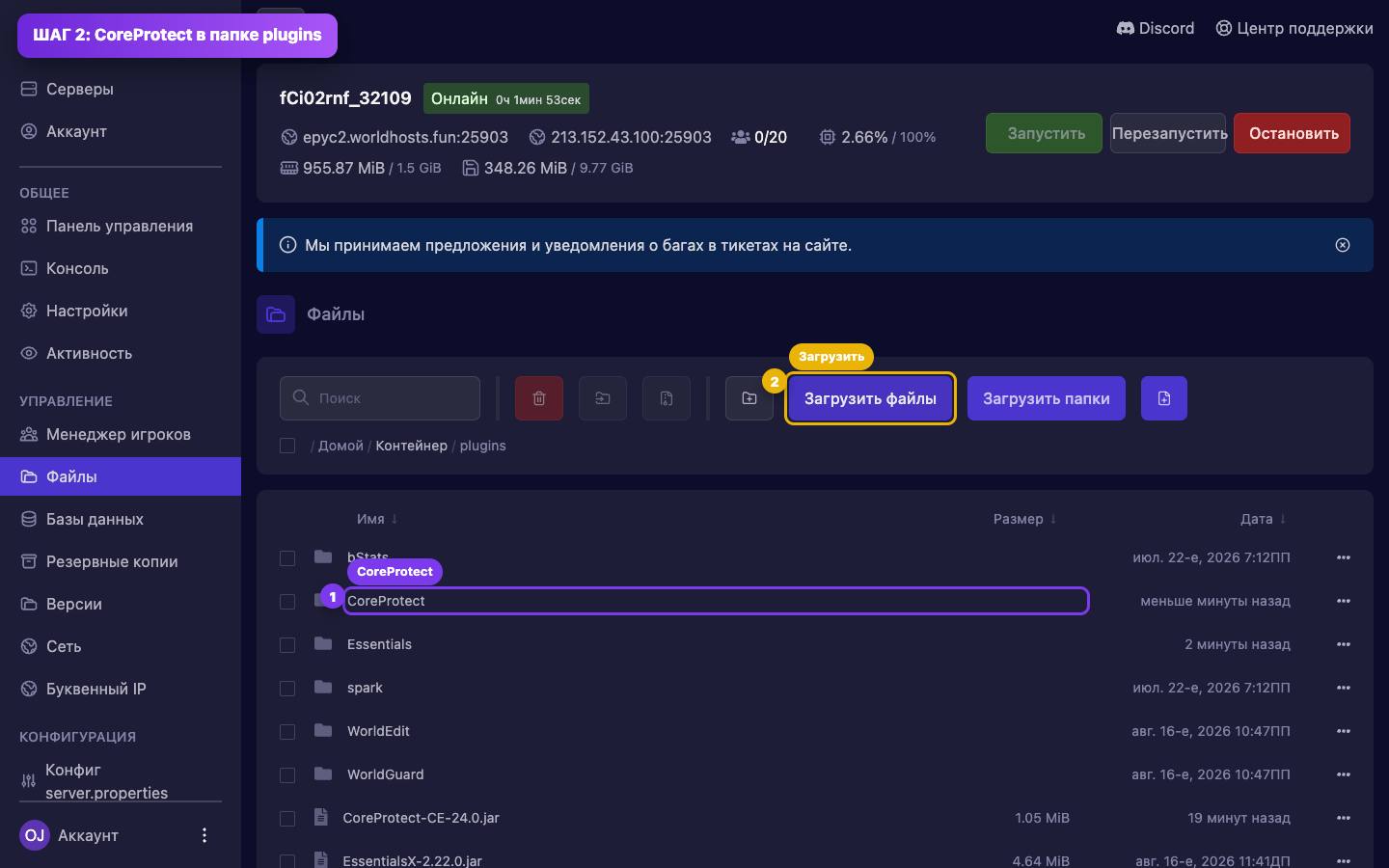Open actions menu for CoreProtect-CE-24.0.jar

click(x=1344, y=818)
